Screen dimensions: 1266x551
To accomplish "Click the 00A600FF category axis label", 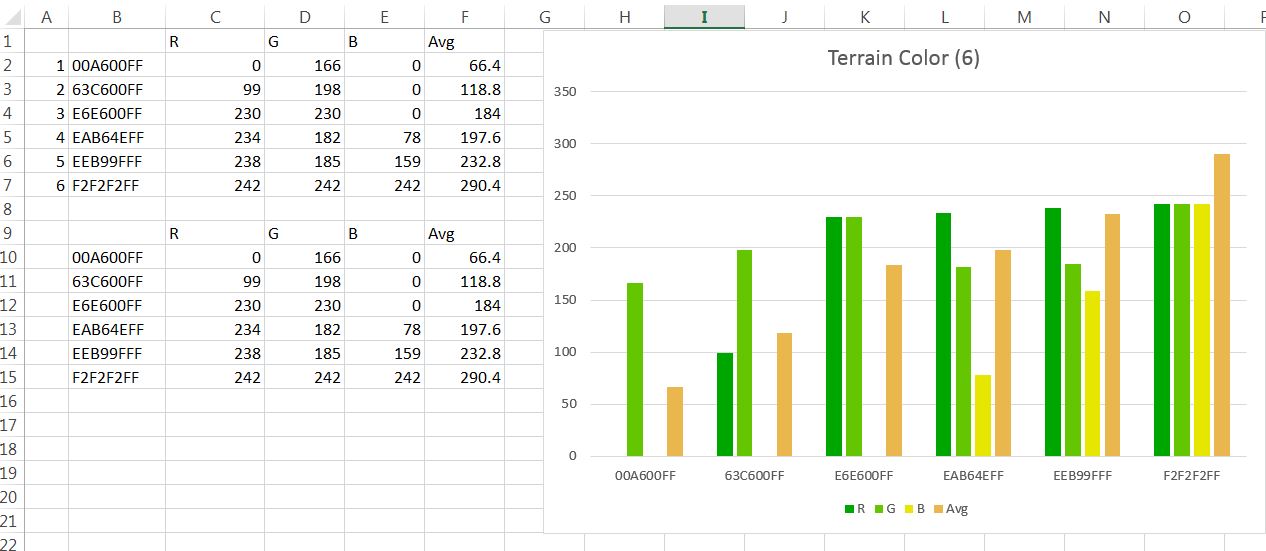I will click(x=646, y=476).
